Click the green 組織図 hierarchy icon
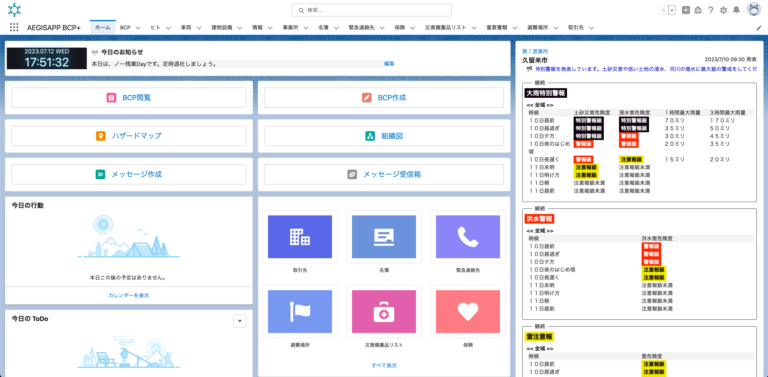The image size is (768, 377). [371, 136]
